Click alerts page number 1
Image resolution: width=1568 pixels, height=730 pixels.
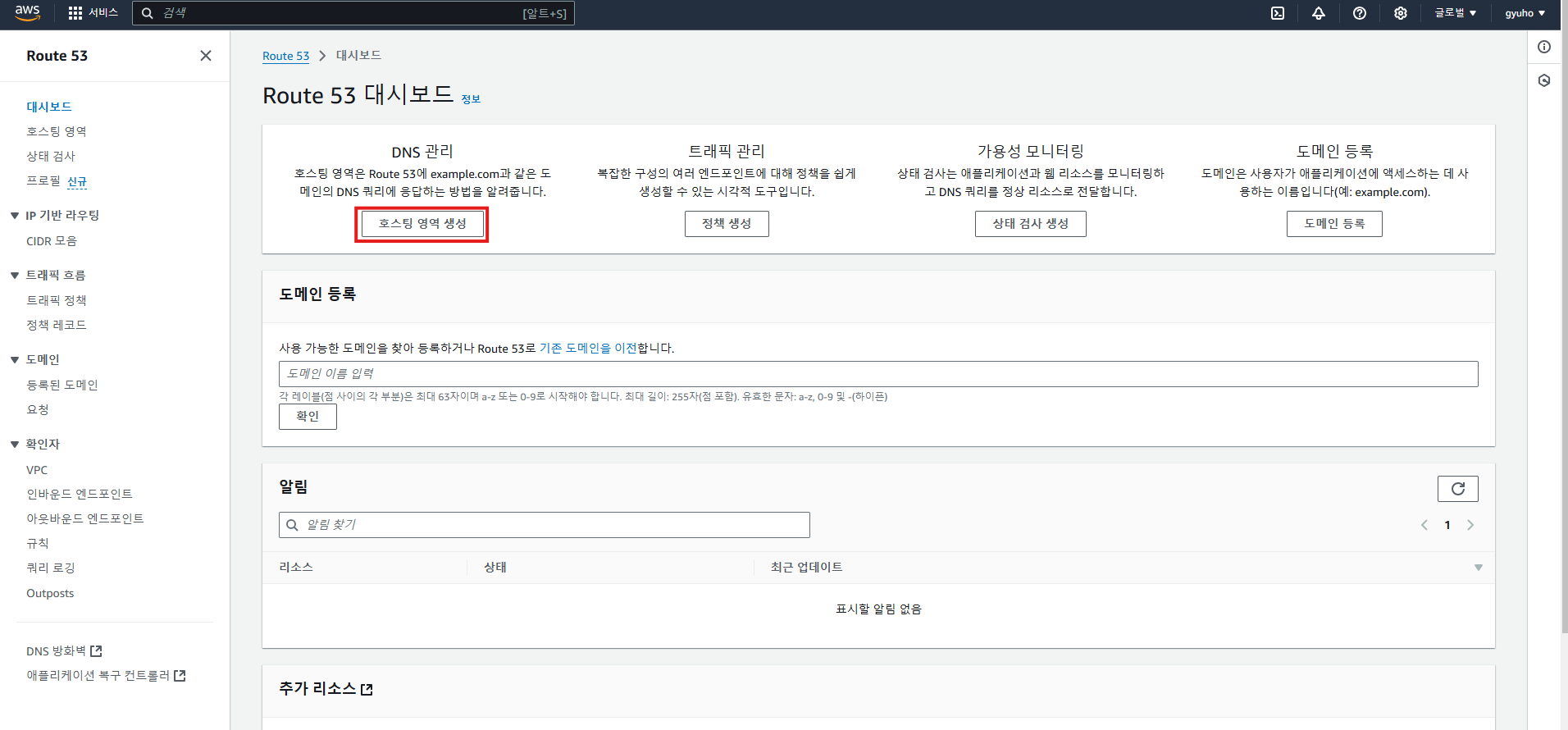click(x=1447, y=525)
